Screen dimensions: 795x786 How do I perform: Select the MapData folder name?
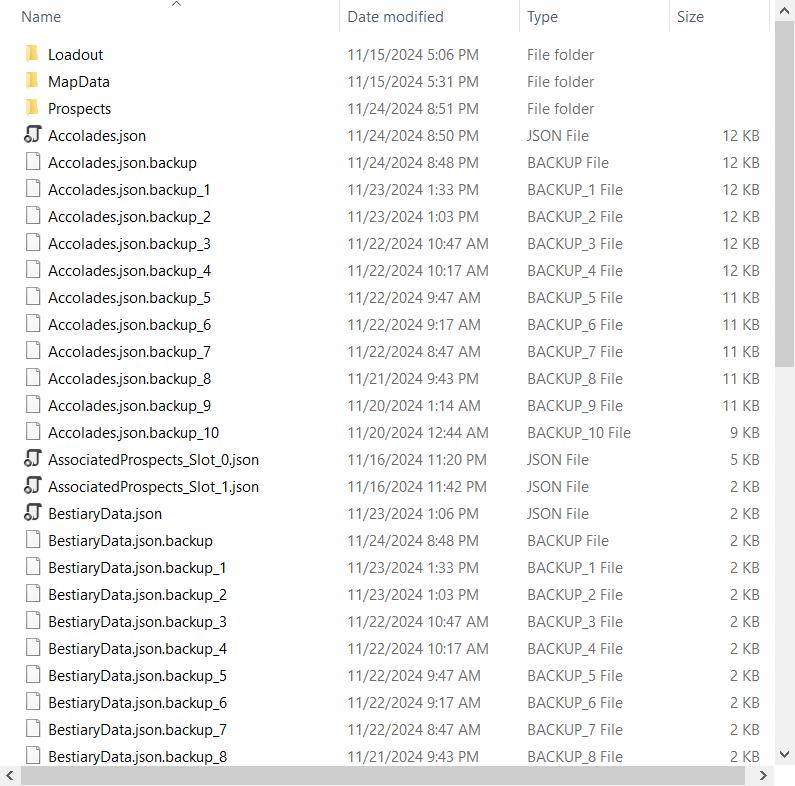click(x=79, y=81)
